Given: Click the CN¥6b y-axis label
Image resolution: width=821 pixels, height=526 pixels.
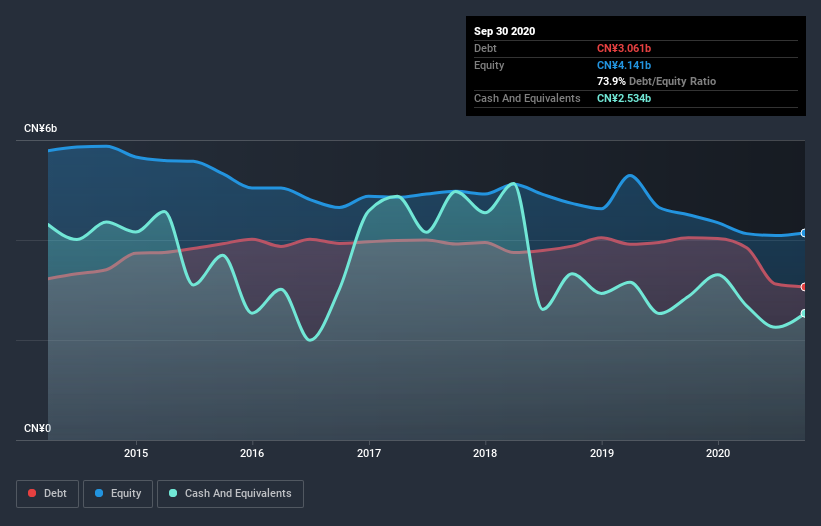Looking at the screenshot, I should pyautogui.click(x=40, y=129).
